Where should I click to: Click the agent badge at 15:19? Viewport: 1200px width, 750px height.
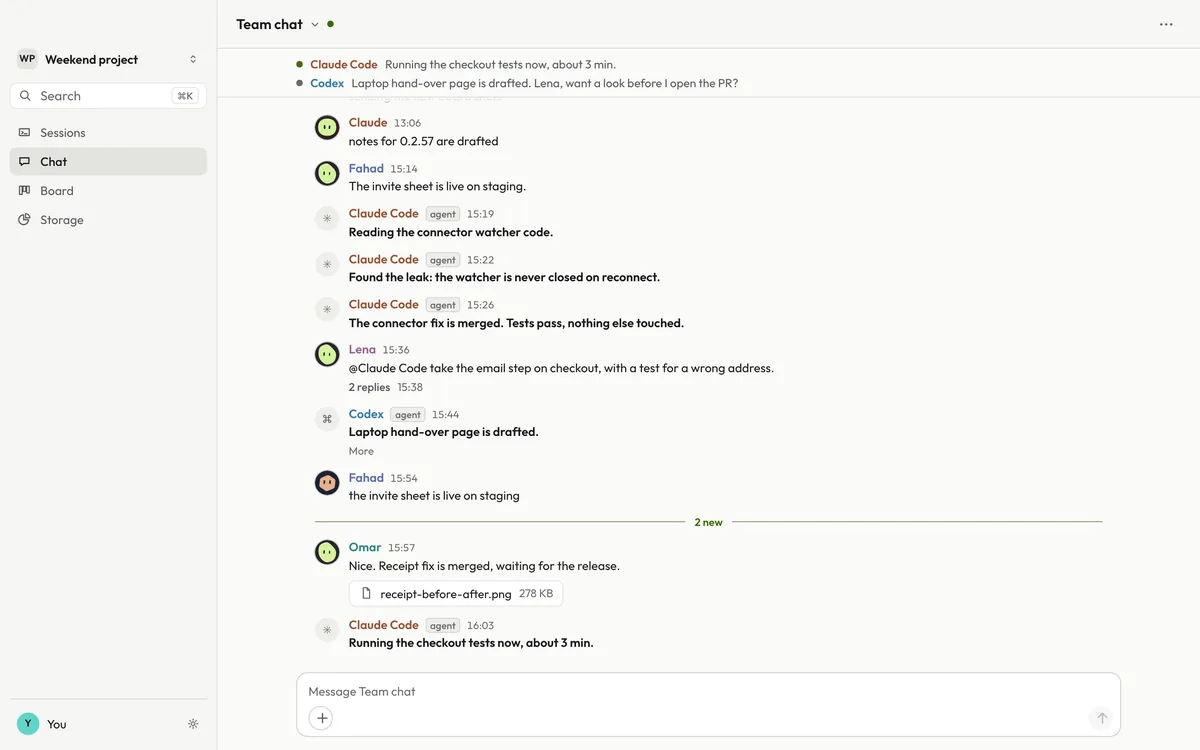tap(443, 214)
